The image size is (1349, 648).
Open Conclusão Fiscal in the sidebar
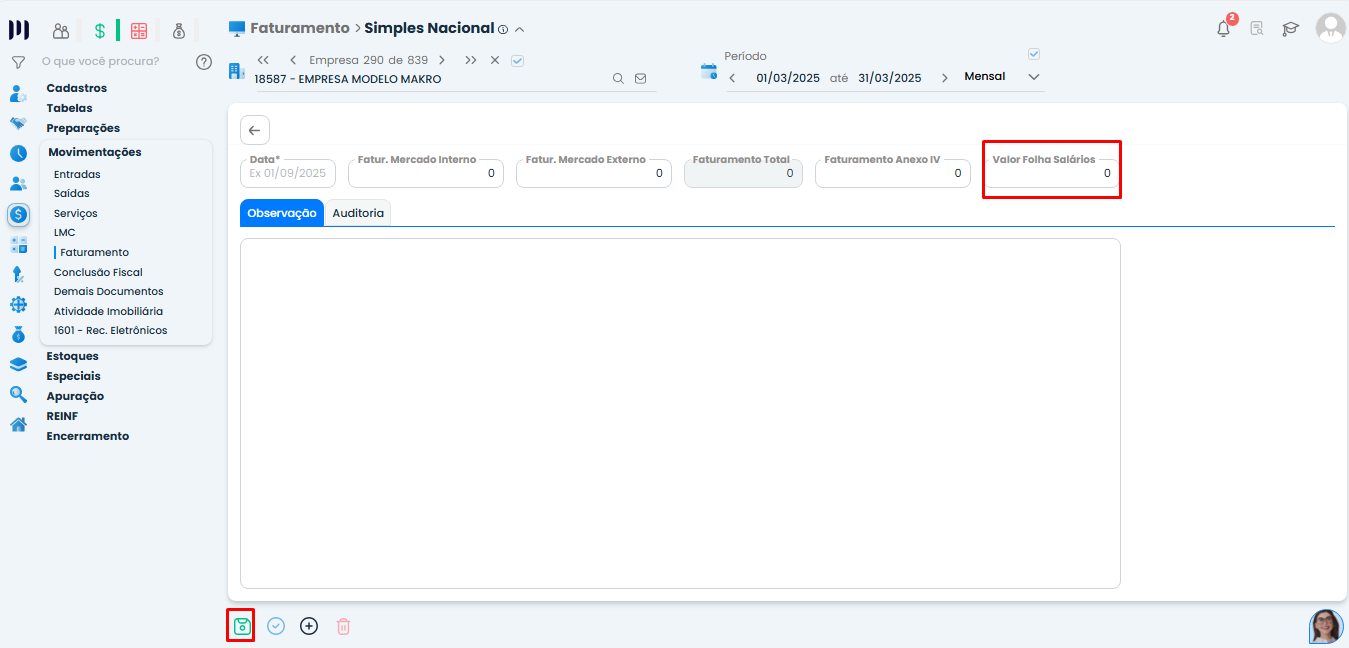(98, 272)
